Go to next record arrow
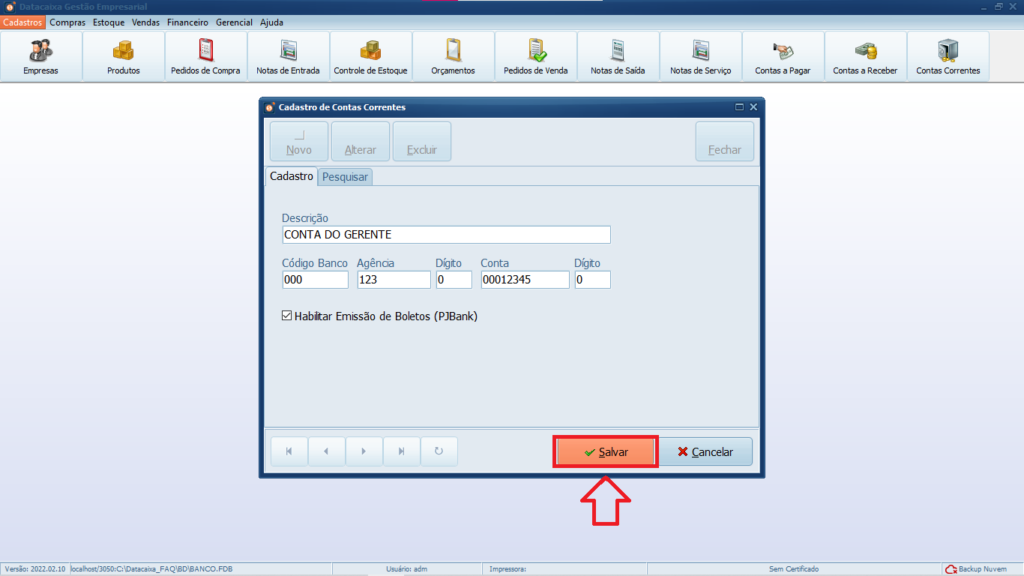 click(x=364, y=451)
